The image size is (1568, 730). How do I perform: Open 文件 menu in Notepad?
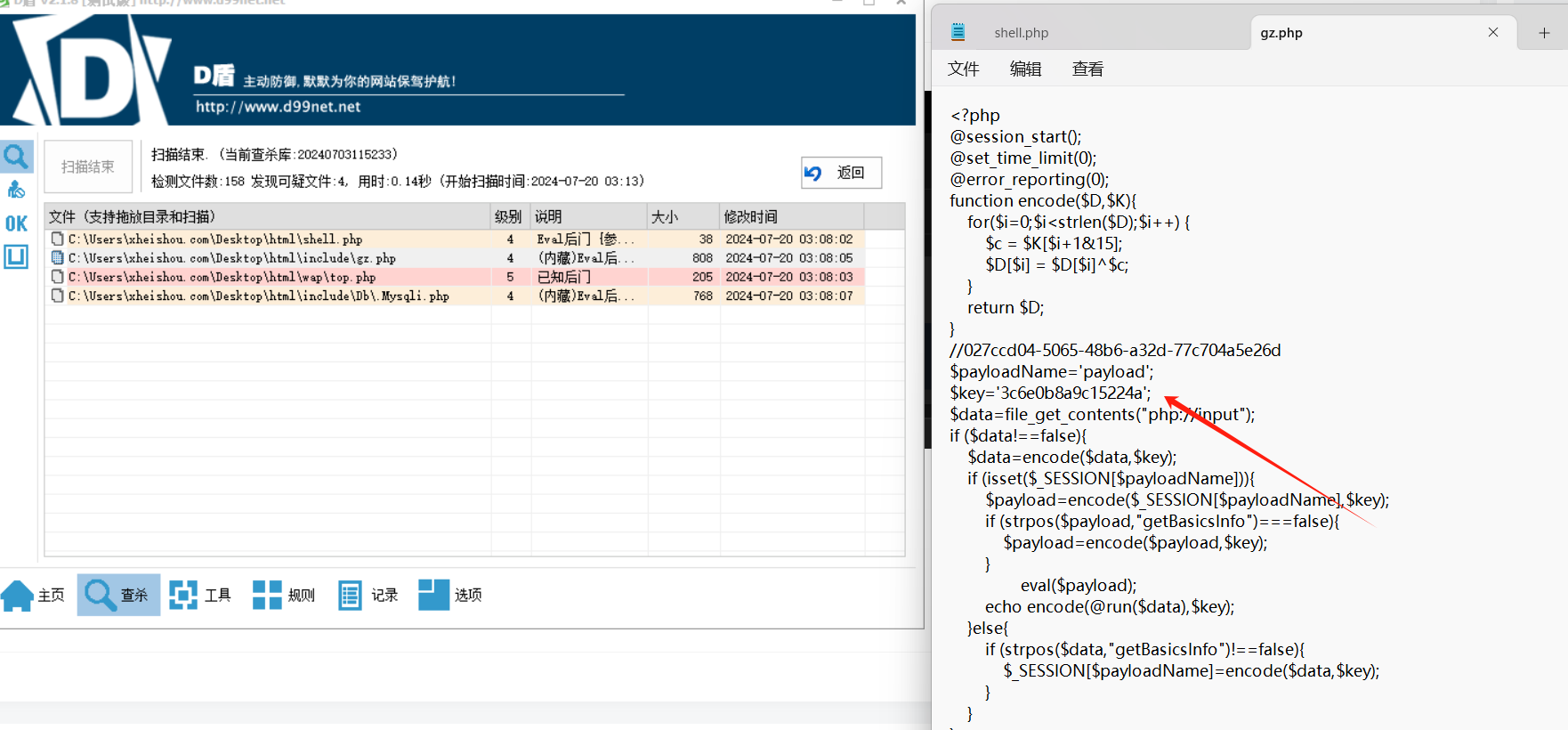964,69
